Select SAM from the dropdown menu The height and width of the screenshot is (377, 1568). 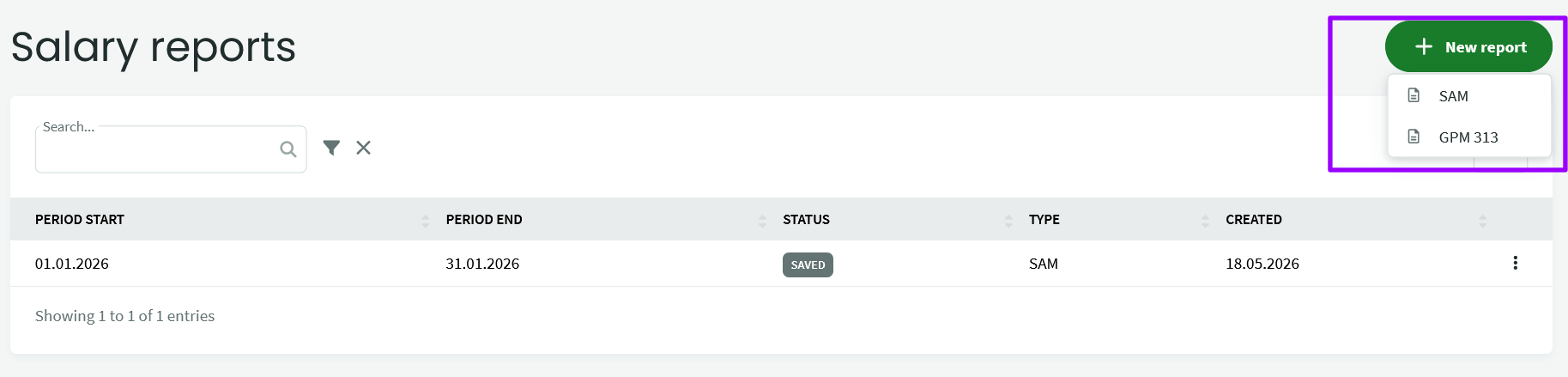1469,96
